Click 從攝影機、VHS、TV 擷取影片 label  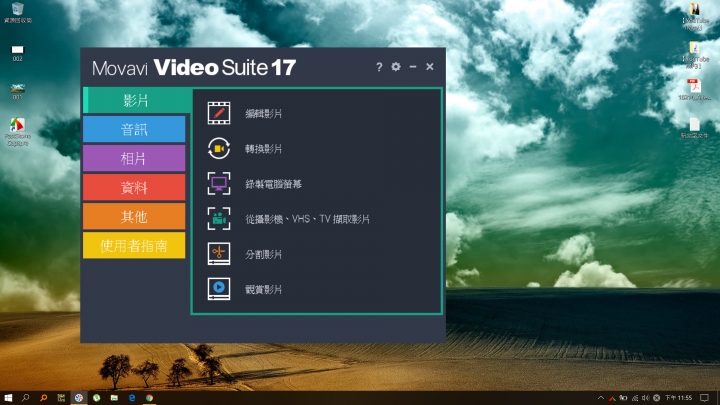click(x=307, y=219)
